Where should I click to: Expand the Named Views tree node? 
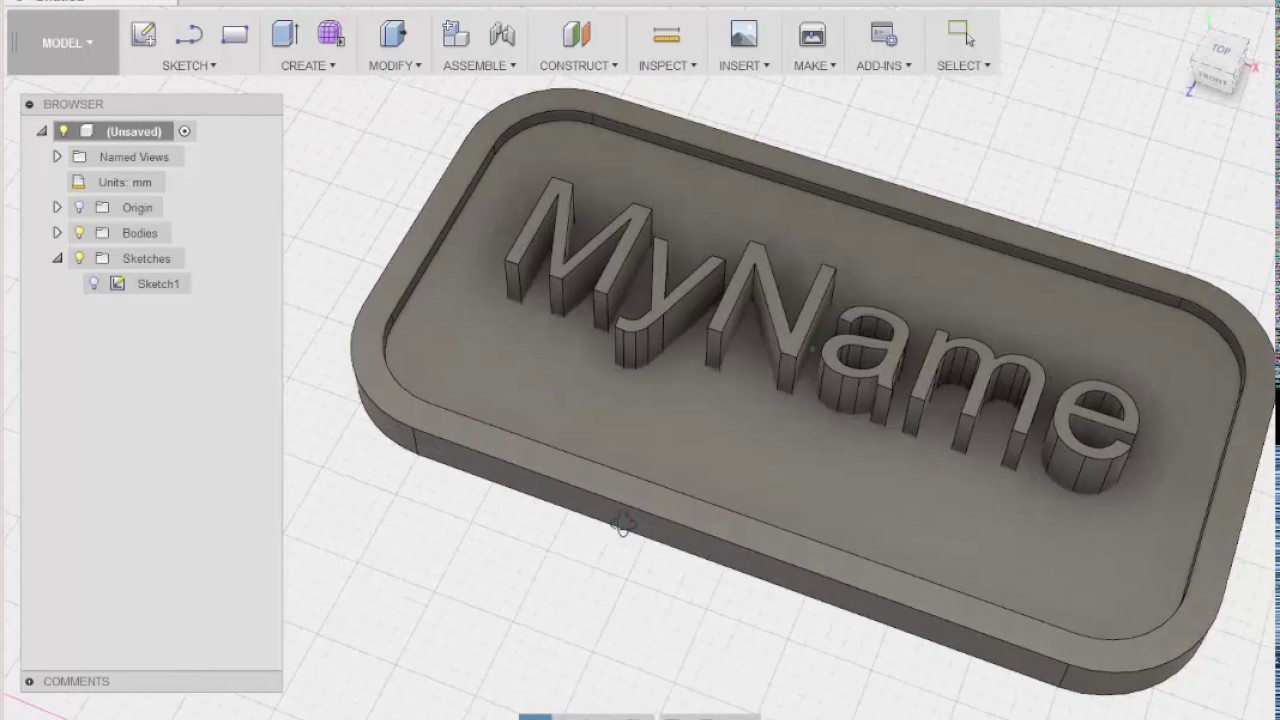click(57, 157)
